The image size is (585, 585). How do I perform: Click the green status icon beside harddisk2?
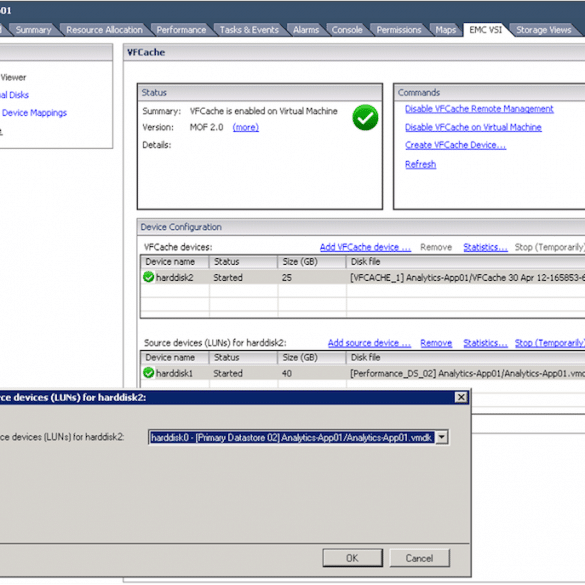(x=148, y=277)
